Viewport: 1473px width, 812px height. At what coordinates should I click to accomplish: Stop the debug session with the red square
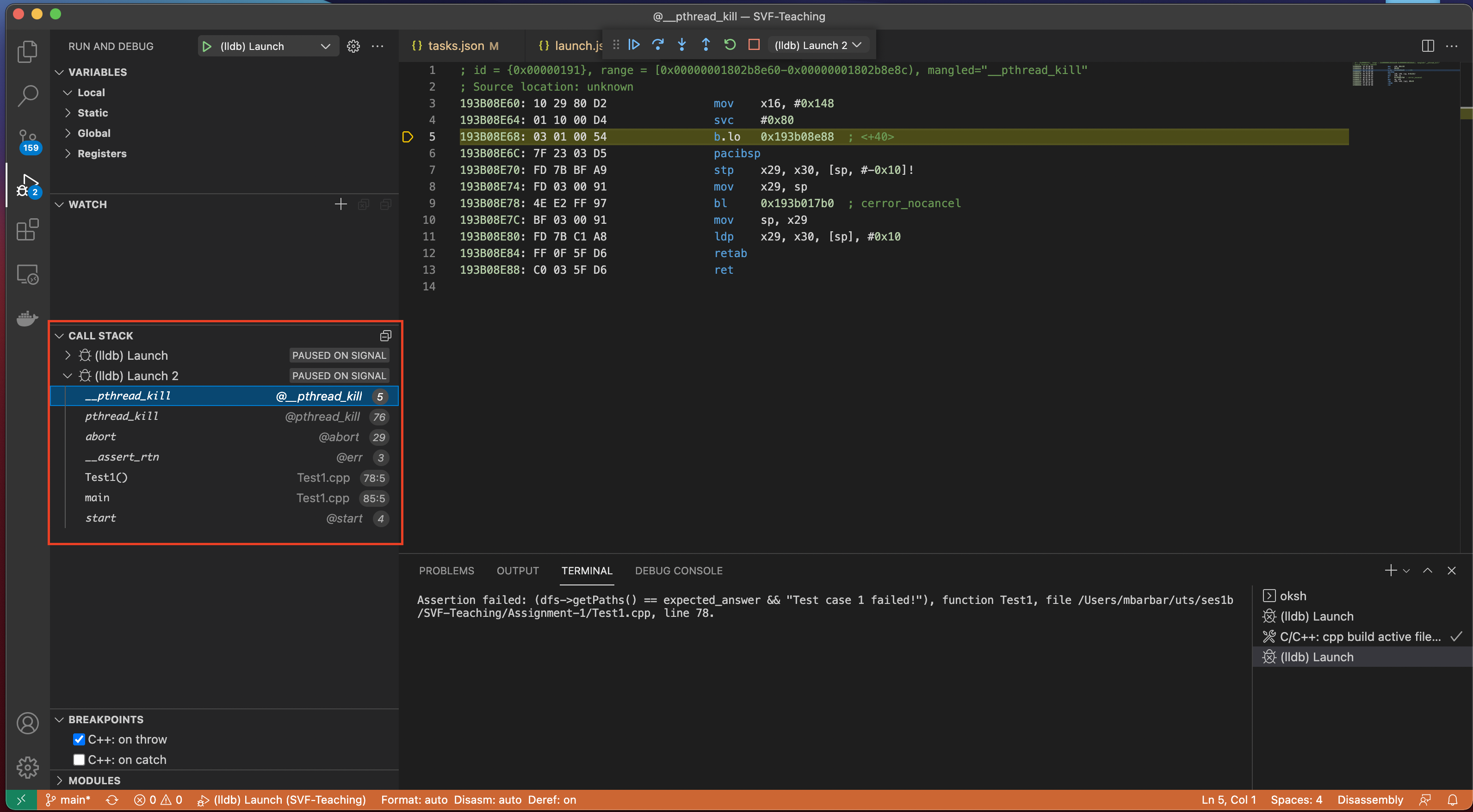pyautogui.click(x=754, y=44)
